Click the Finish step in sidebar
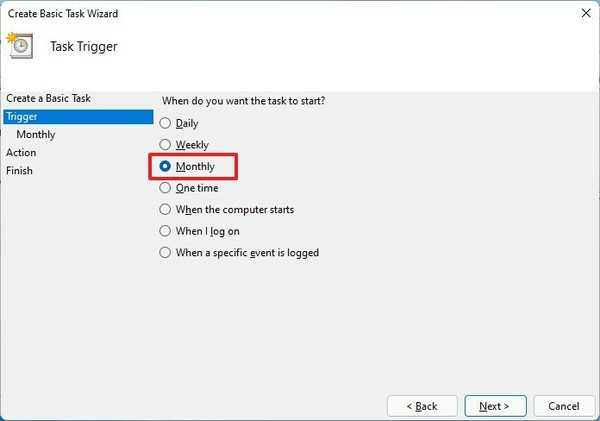The height and width of the screenshot is (421, 600). [x=19, y=171]
